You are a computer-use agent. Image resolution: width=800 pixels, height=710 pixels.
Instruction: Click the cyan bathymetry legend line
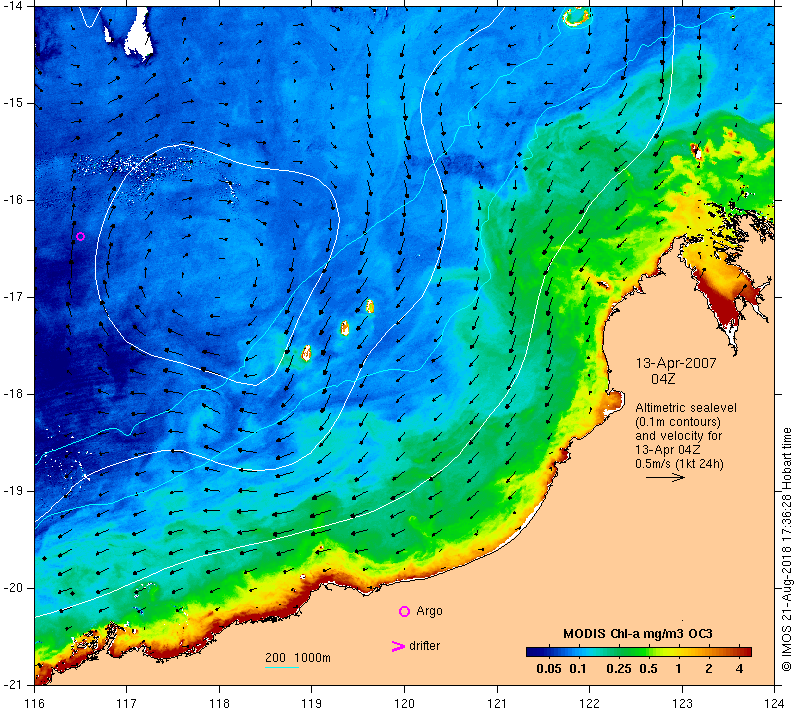[x=282, y=667]
